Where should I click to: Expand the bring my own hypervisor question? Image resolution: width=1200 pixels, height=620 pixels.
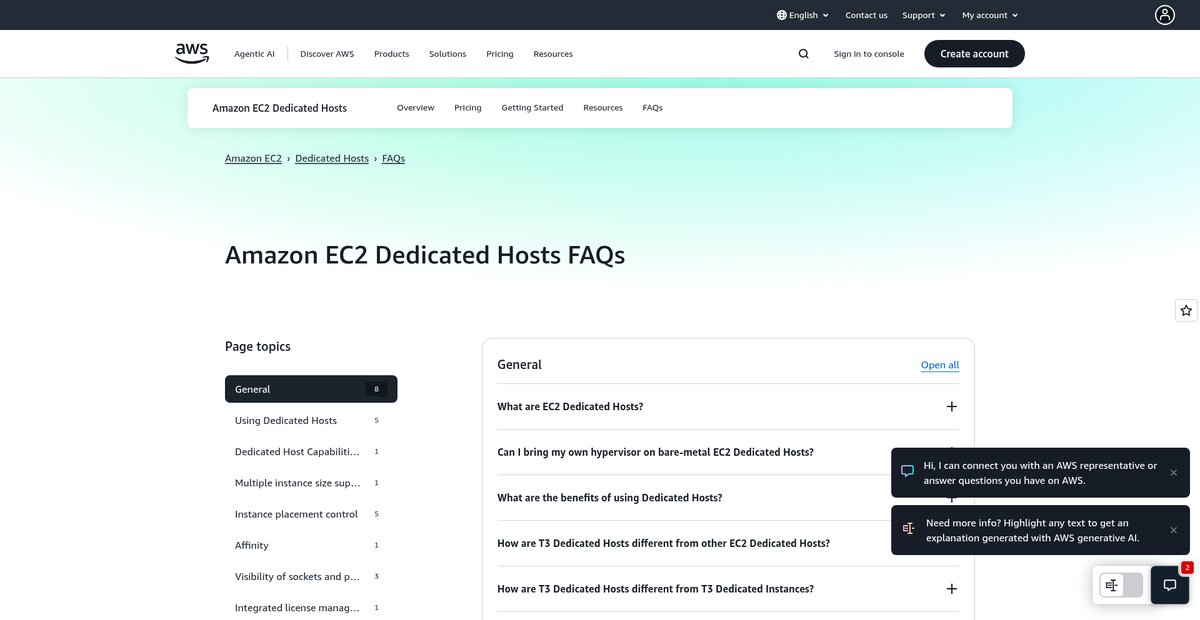coord(728,452)
